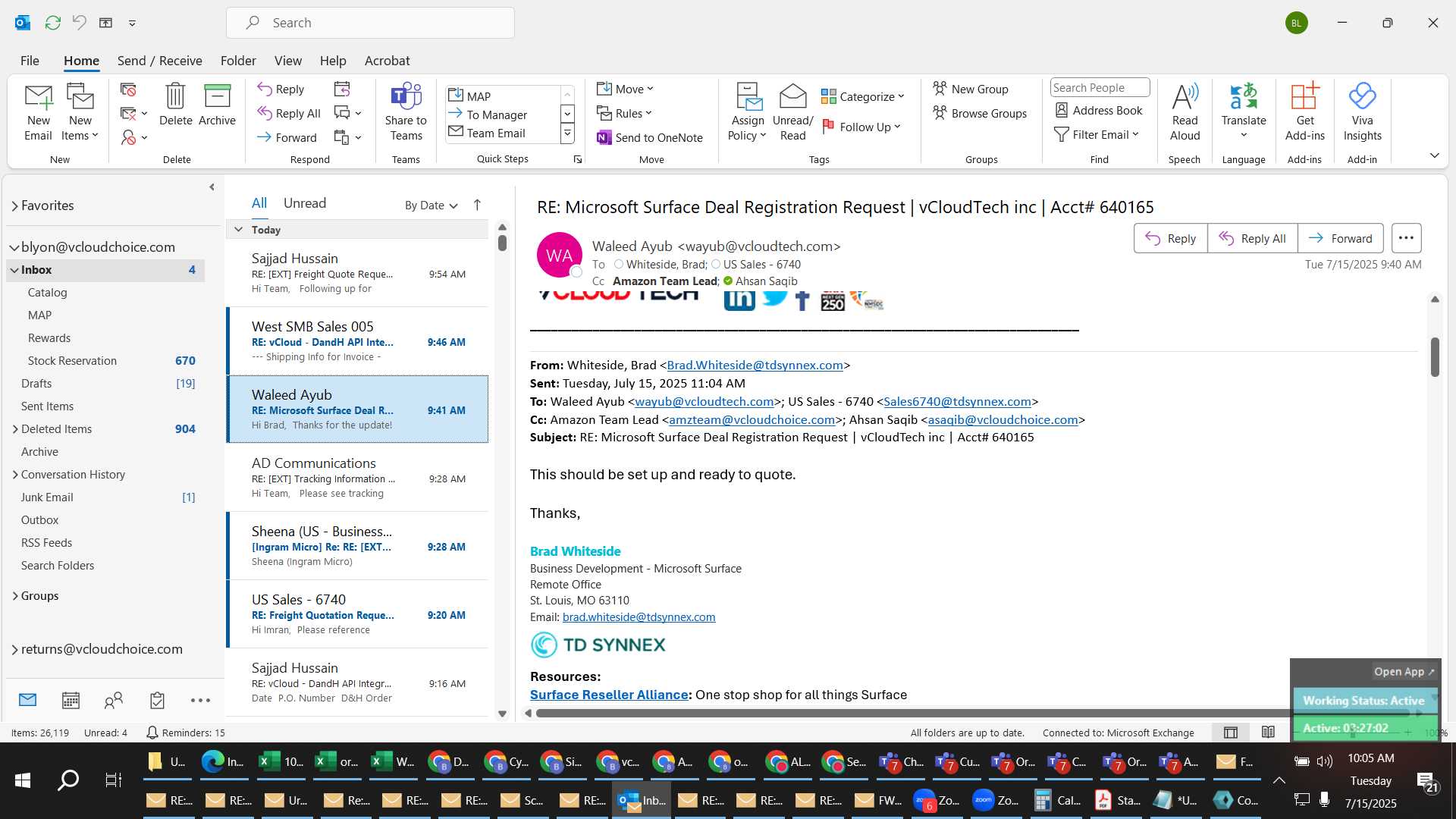Open the File menu tab
The width and height of the screenshot is (1456, 819).
30,61
